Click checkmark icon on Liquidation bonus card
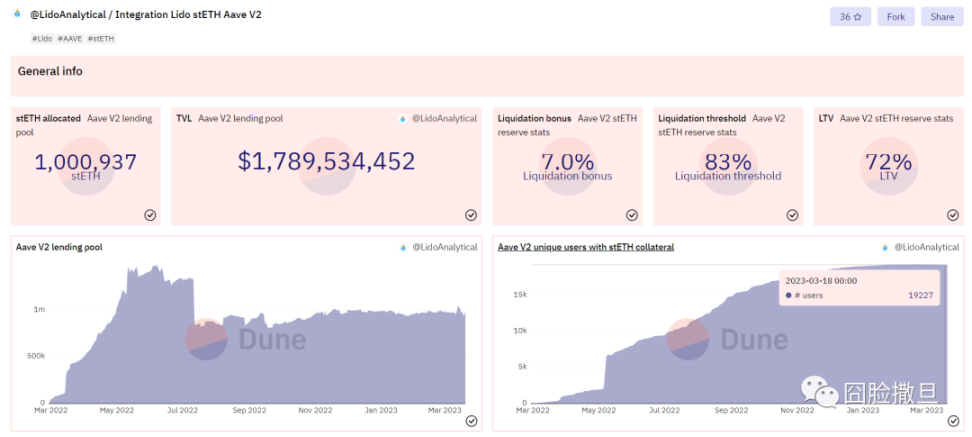Image resolution: width=972 pixels, height=437 pixels. coord(632,214)
